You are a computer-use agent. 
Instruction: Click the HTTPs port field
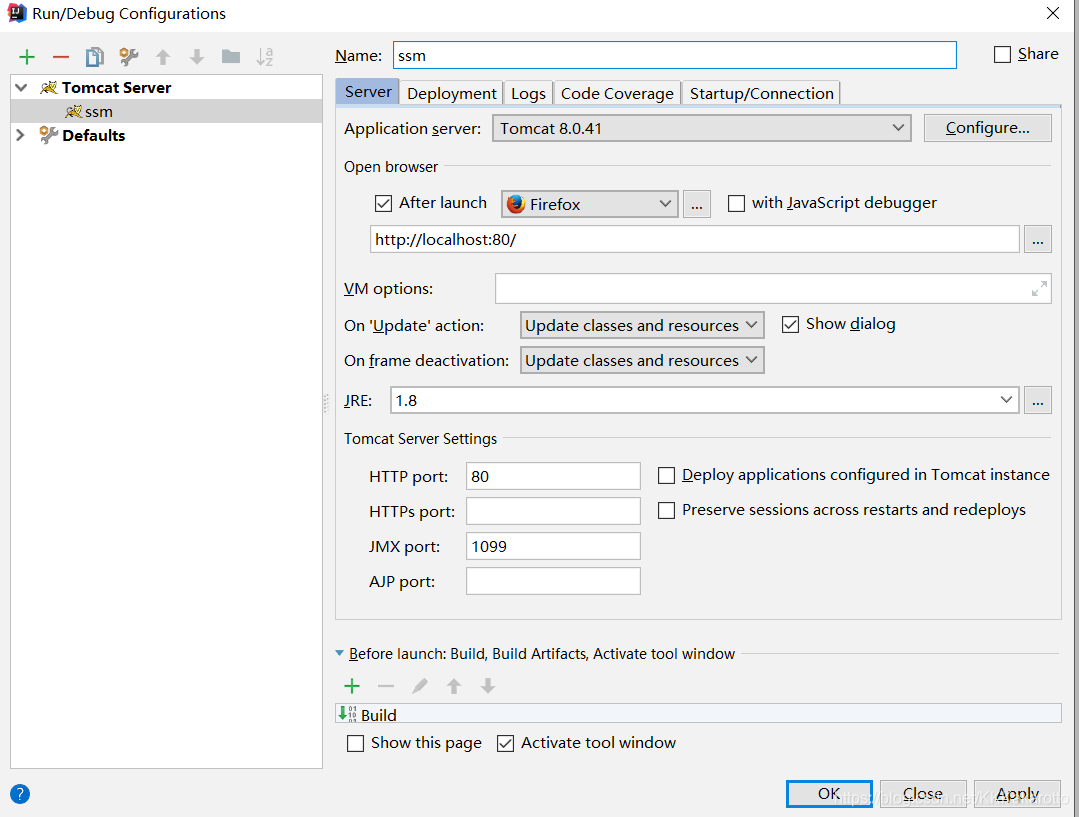[x=553, y=511]
